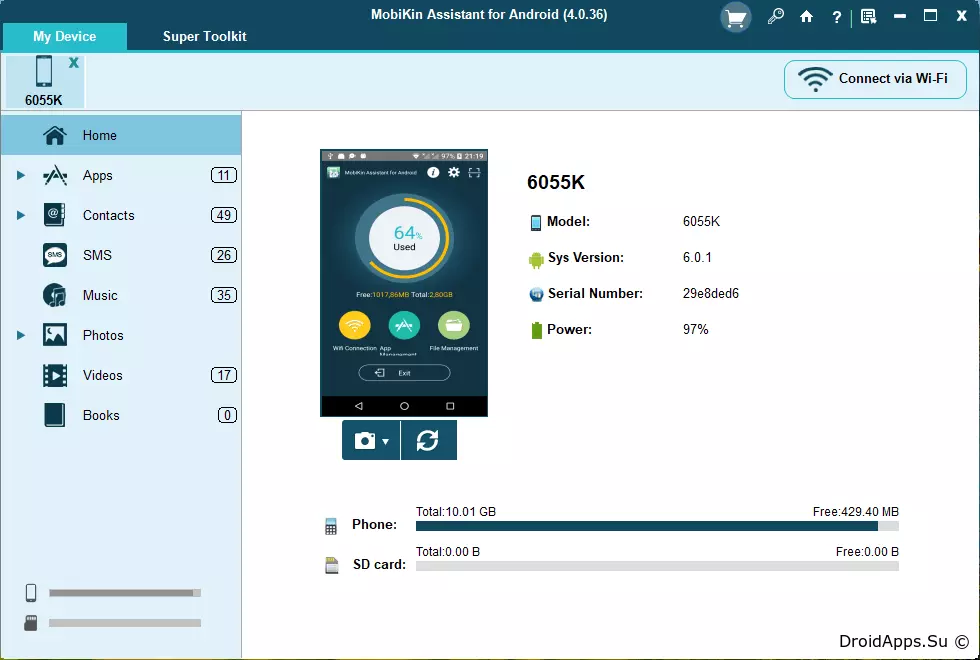Click the sidebar SD card mini bar

[125, 623]
